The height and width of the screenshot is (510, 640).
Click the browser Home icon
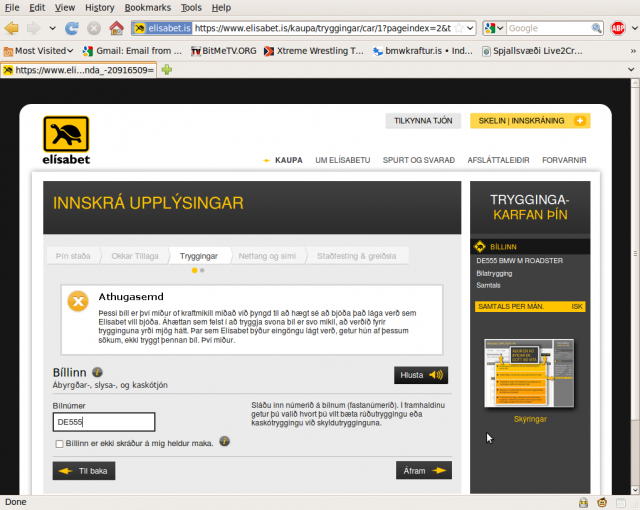[117, 28]
